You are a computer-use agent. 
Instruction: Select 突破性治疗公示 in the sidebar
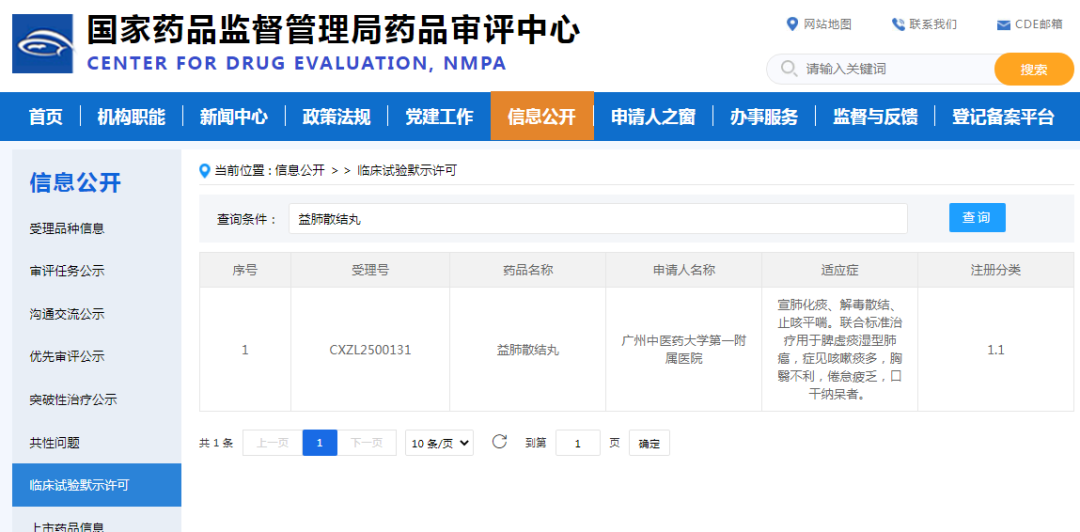[73, 399]
